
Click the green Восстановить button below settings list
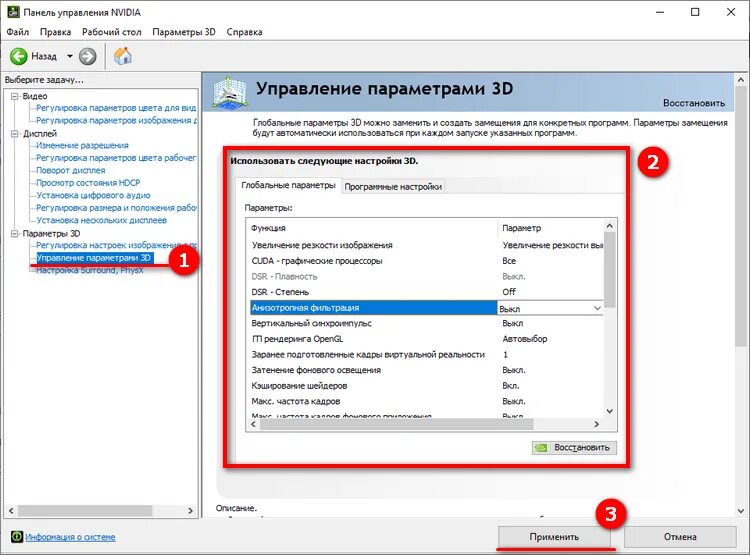click(574, 448)
